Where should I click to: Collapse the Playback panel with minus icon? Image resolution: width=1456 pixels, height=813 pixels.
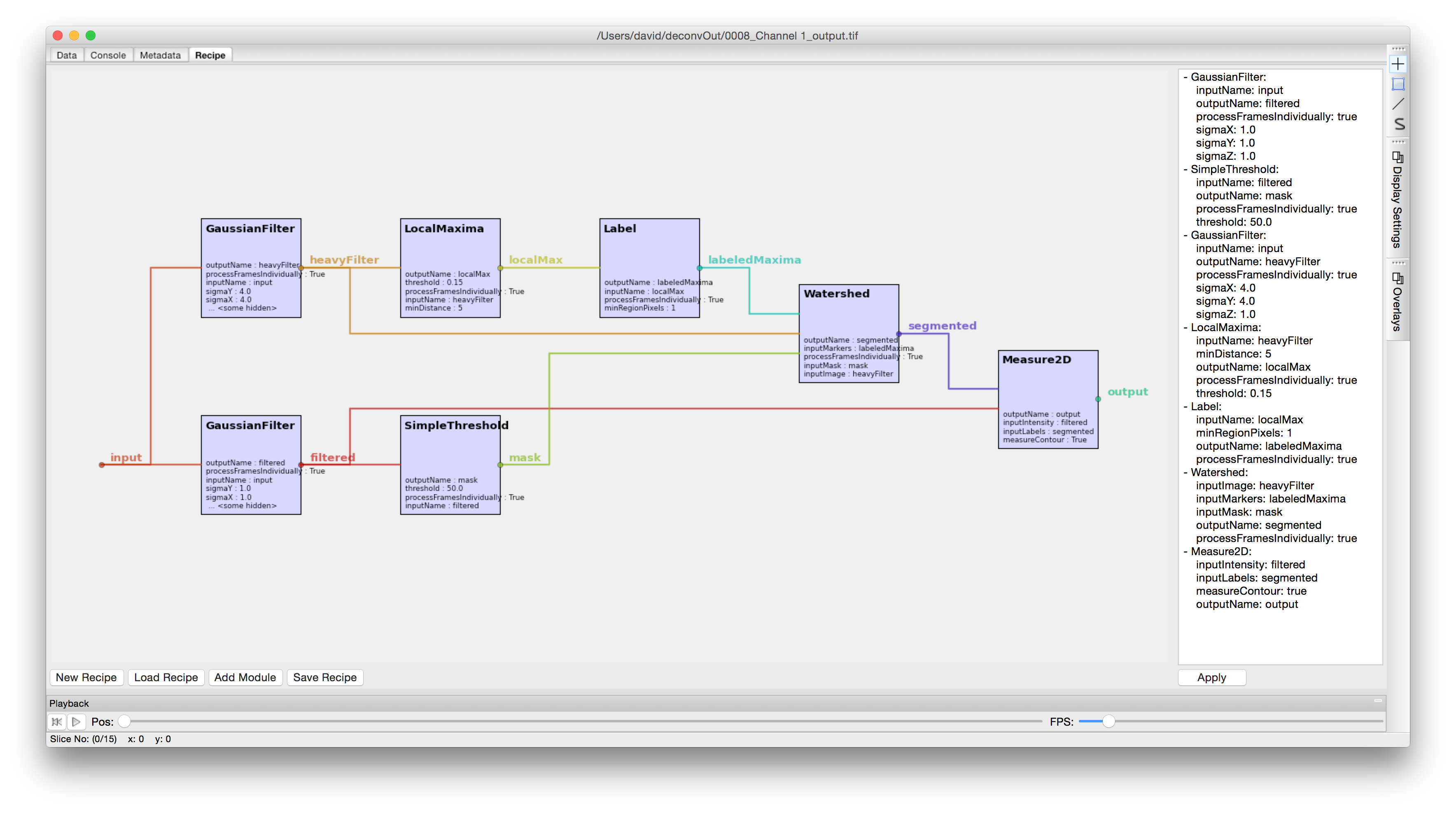click(x=1378, y=701)
